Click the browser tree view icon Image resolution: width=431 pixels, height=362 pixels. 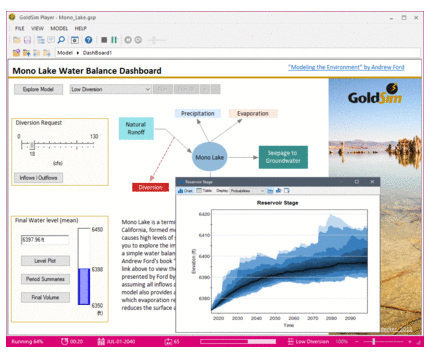[41, 40]
